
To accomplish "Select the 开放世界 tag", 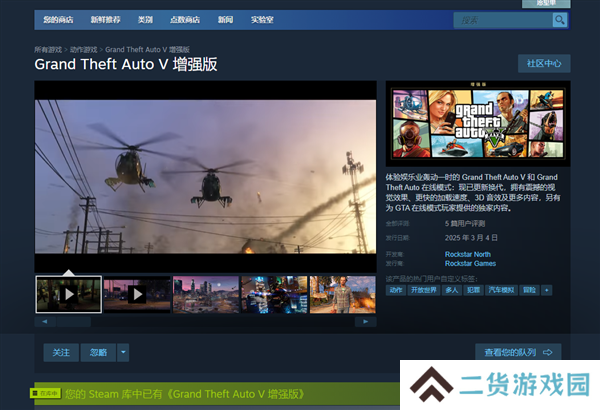I will (424, 290).
